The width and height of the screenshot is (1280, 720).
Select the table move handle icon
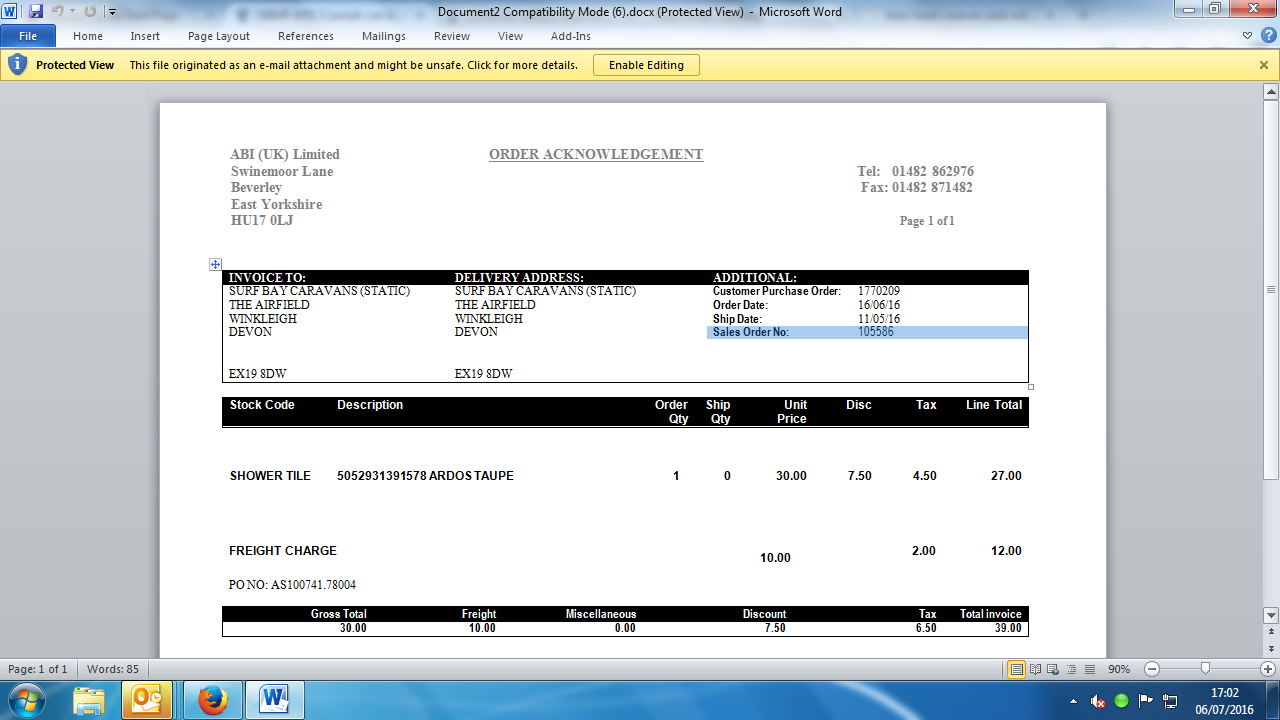[x=215, y=264]
